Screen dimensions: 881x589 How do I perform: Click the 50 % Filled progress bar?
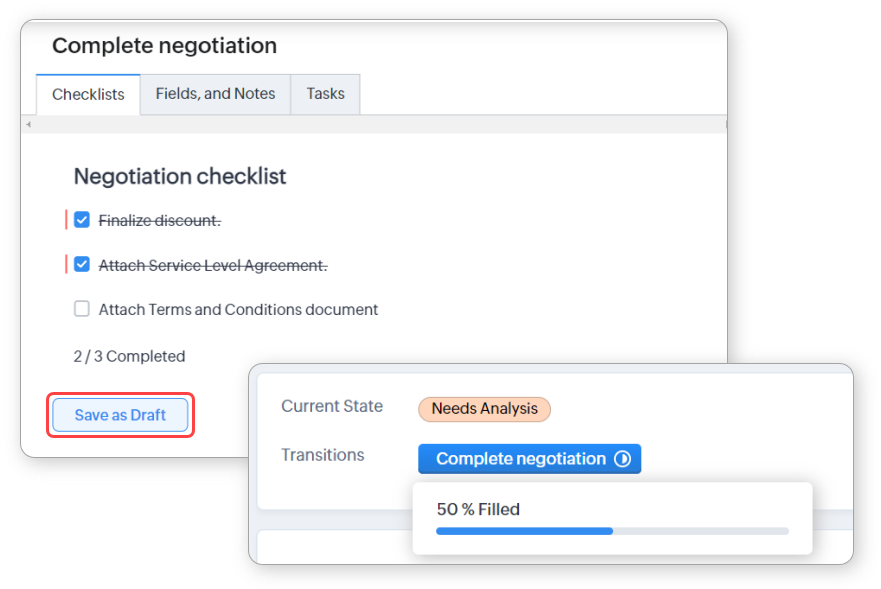612,531
